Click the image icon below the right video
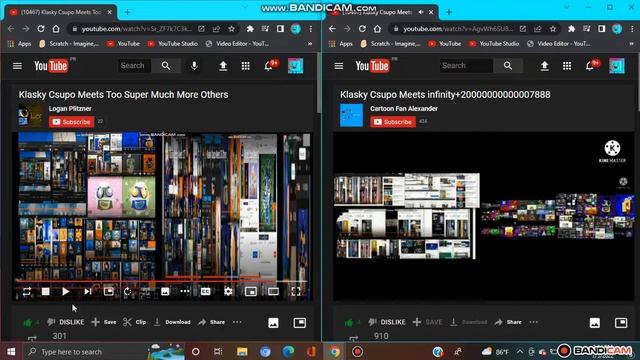This screenshot has height=360, width=640. pyautogui.click(x=595, y=323)
